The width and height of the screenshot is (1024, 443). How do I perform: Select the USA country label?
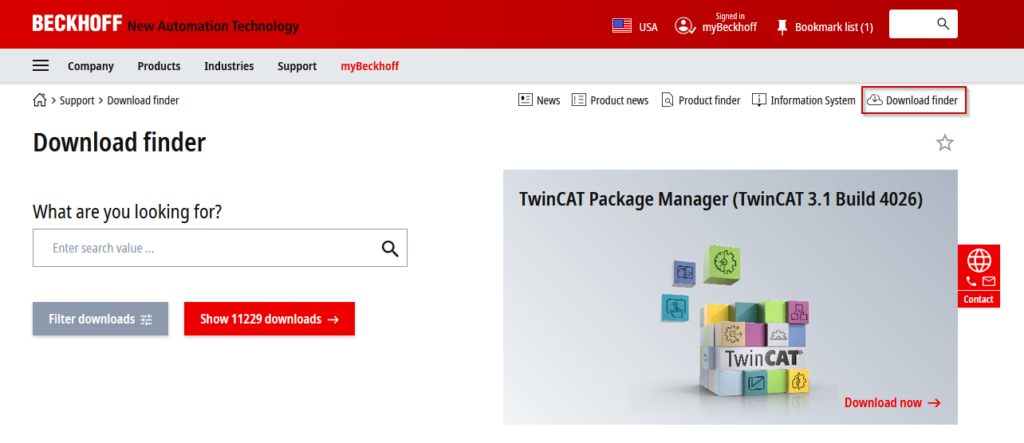coord(648,27)
